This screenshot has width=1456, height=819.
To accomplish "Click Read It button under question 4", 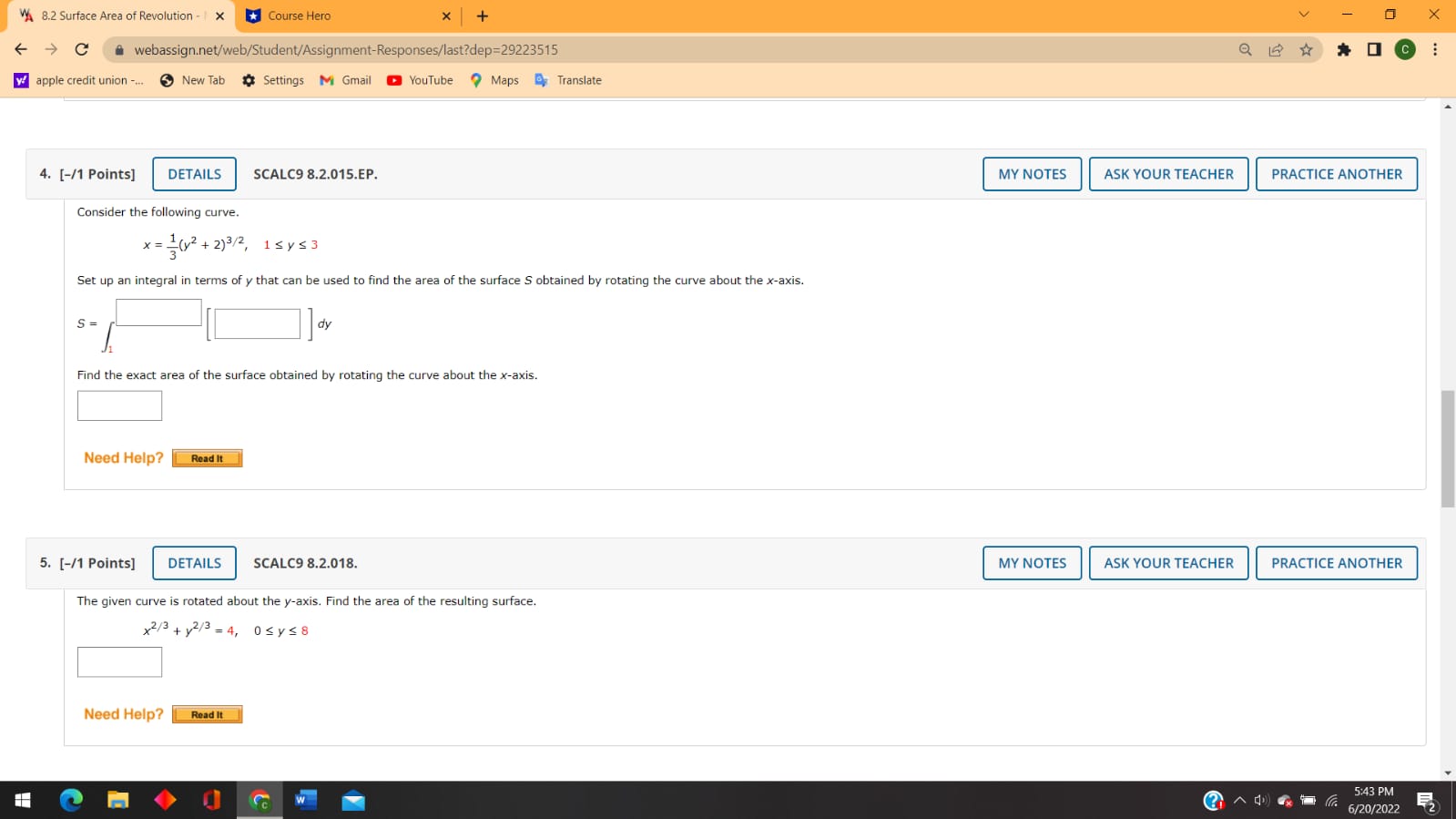I will click(207, 458).
